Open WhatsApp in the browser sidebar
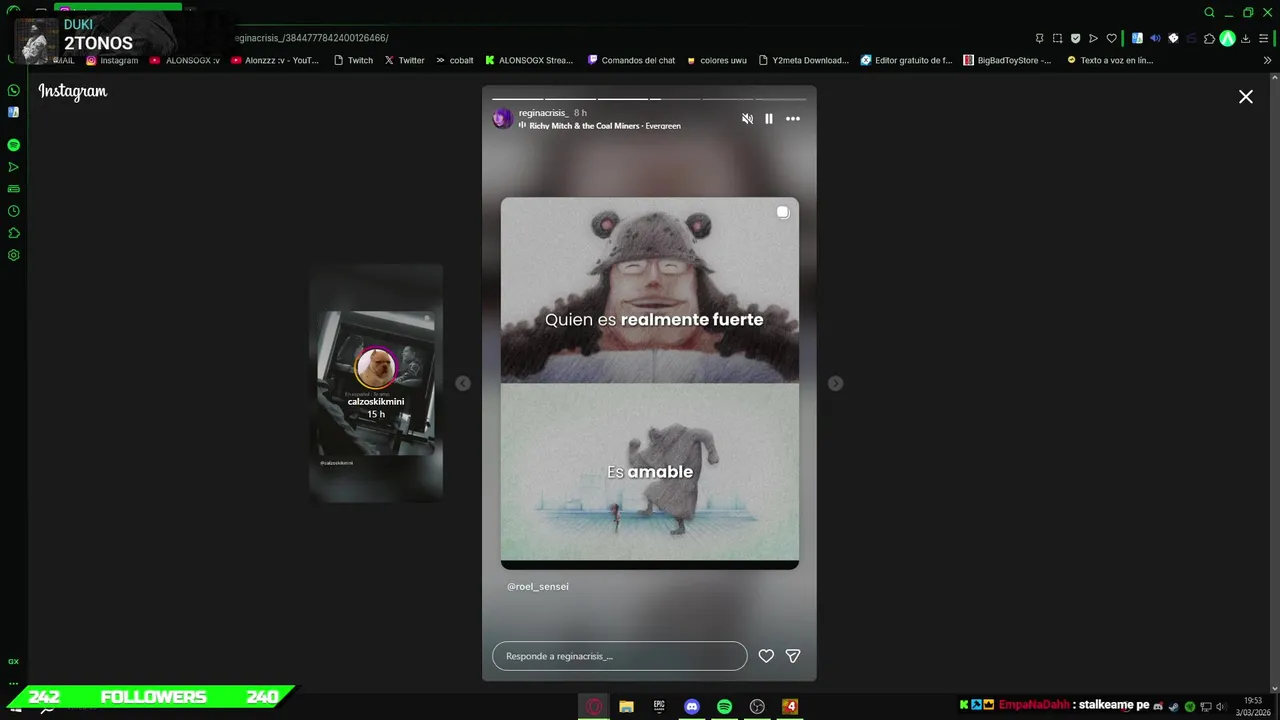This screenshot has width=1280, height=720. [14, 90]
